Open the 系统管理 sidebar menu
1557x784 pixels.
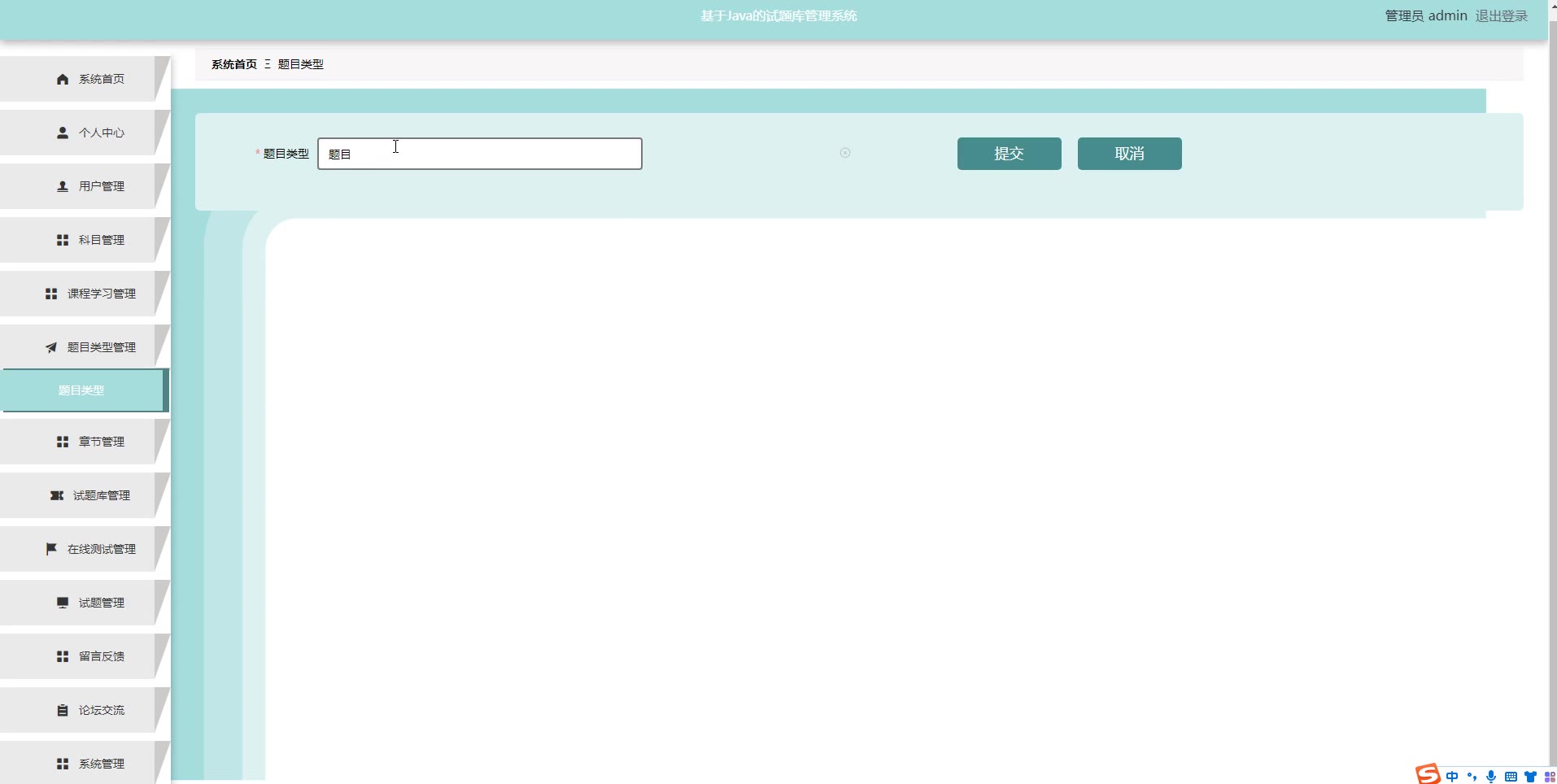85,762
